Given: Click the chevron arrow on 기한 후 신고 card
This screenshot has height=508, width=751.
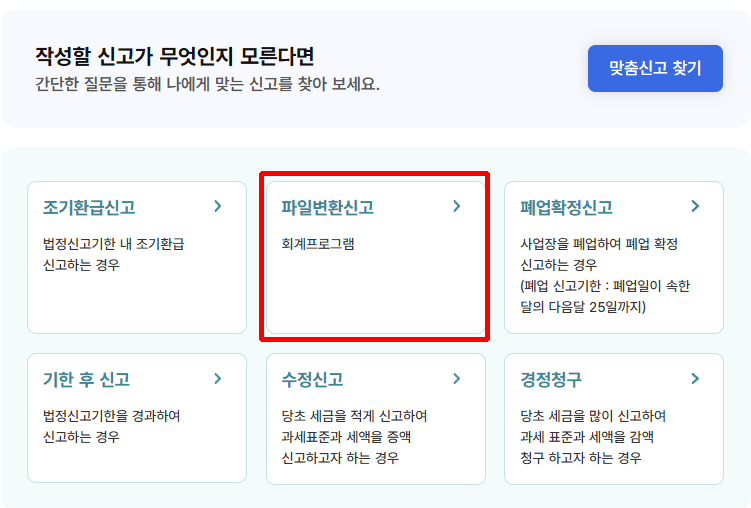Looking at the screenshot, I should point(218,379).
